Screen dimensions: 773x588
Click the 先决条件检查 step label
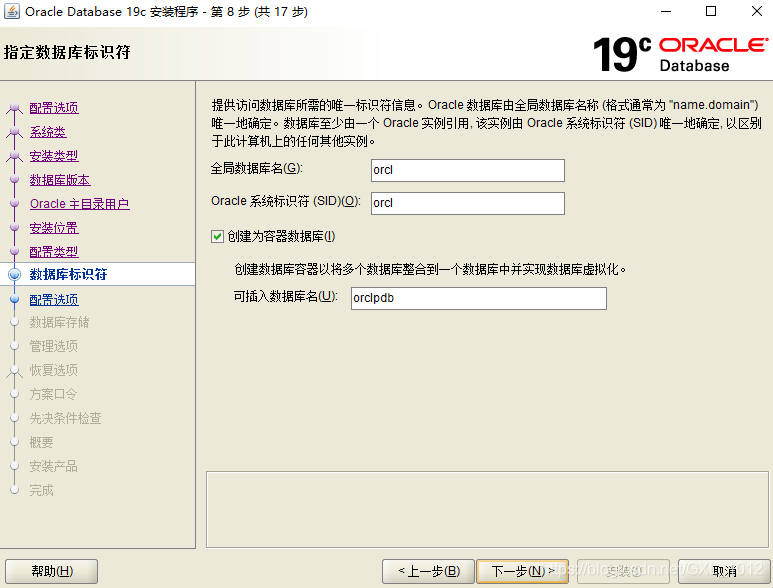click(65, 418)
